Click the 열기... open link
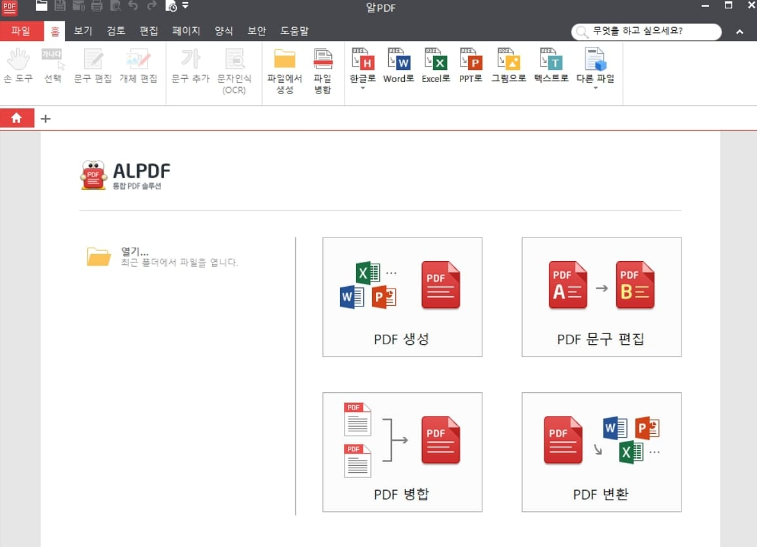 (x=135, y=252)
